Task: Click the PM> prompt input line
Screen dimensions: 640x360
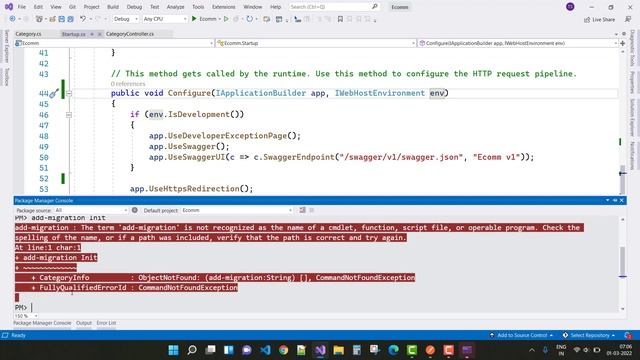Action: click(316, 307)
